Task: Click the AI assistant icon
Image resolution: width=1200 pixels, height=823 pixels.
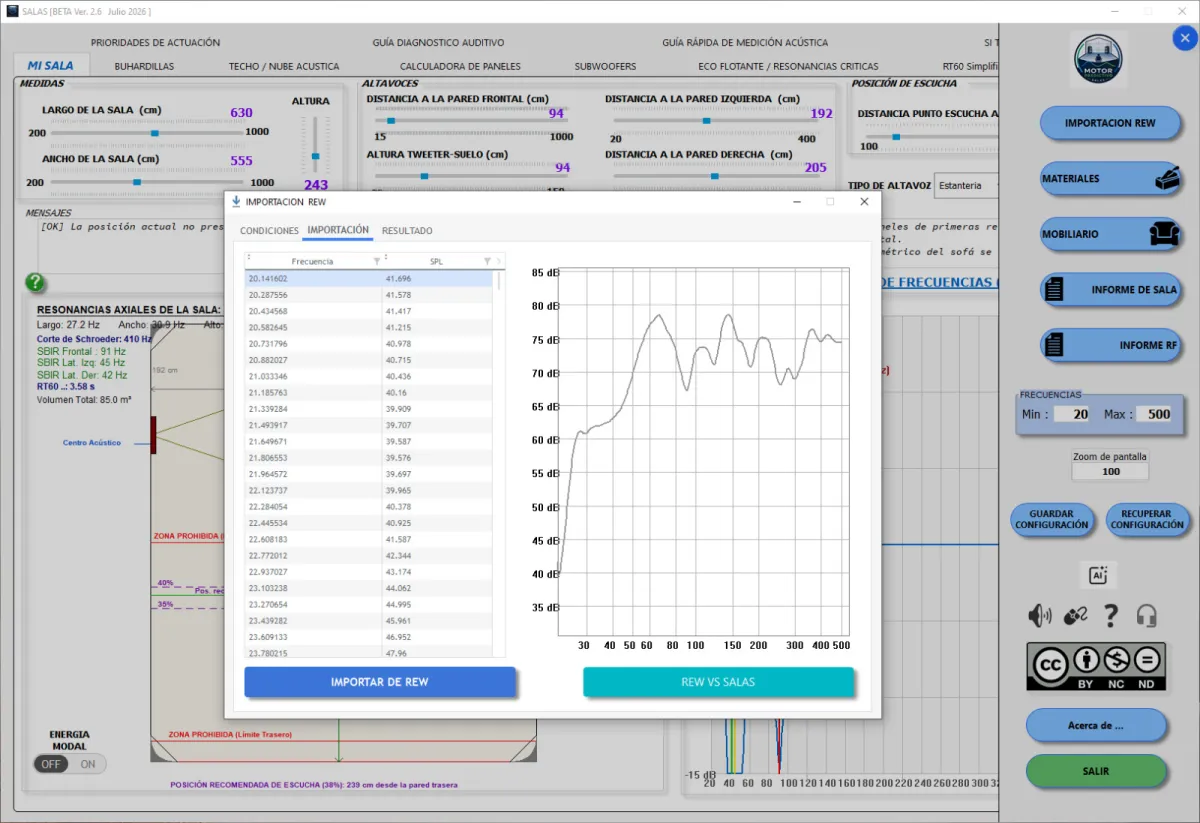Action: coord(1098,575)
